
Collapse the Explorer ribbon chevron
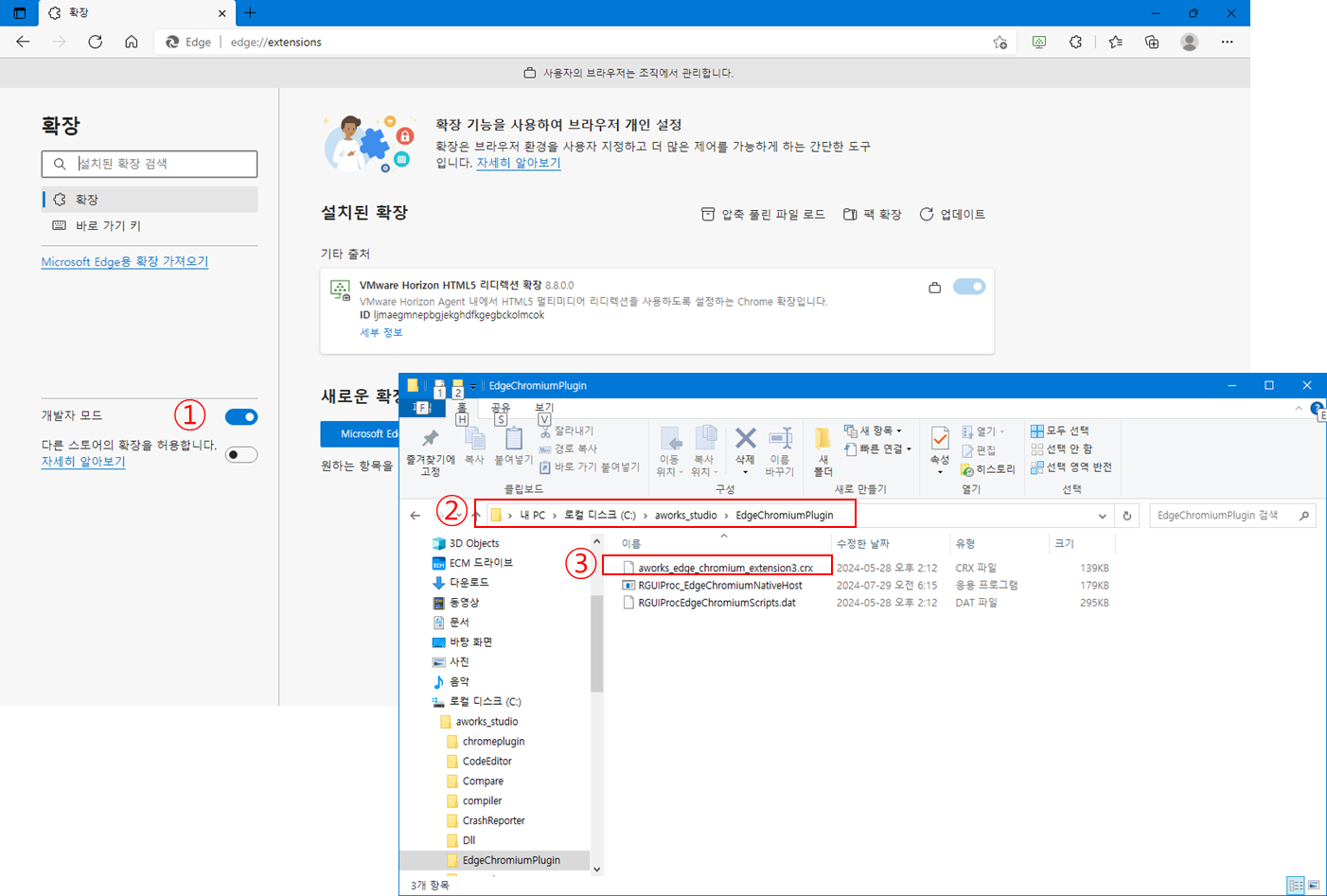point(1299,408)
